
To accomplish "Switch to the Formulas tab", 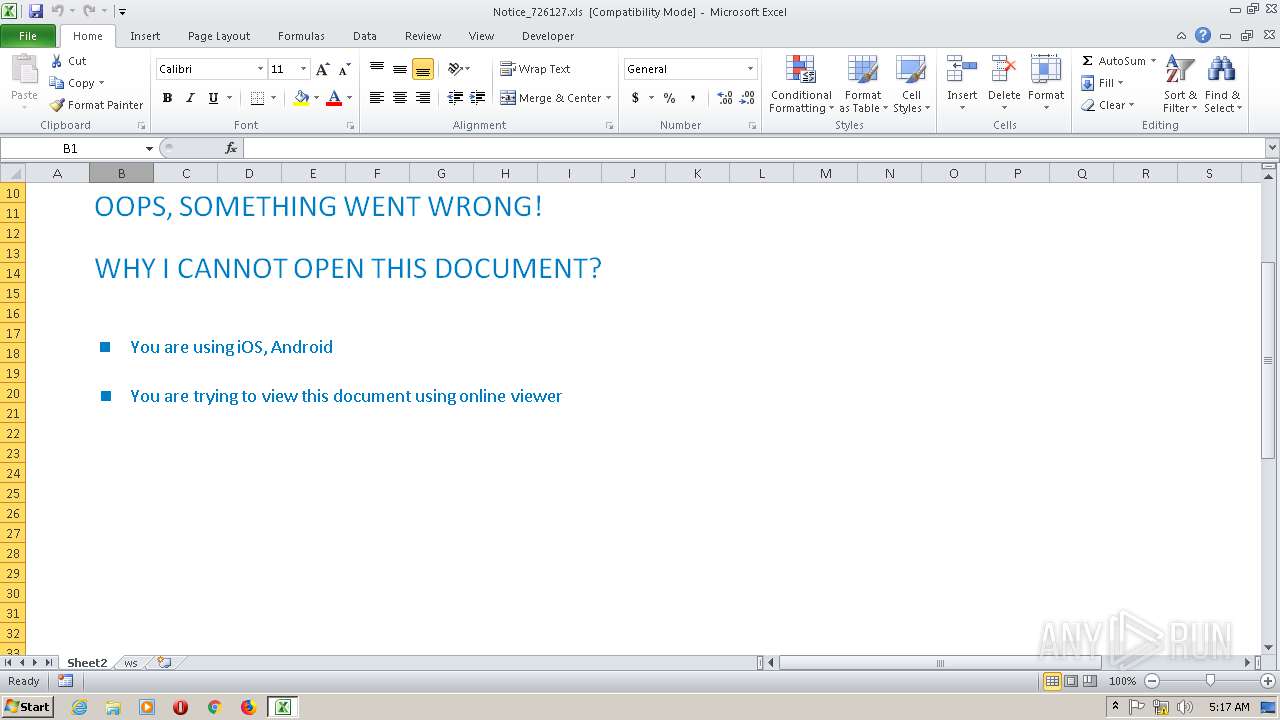I will (x=301, y=36).
